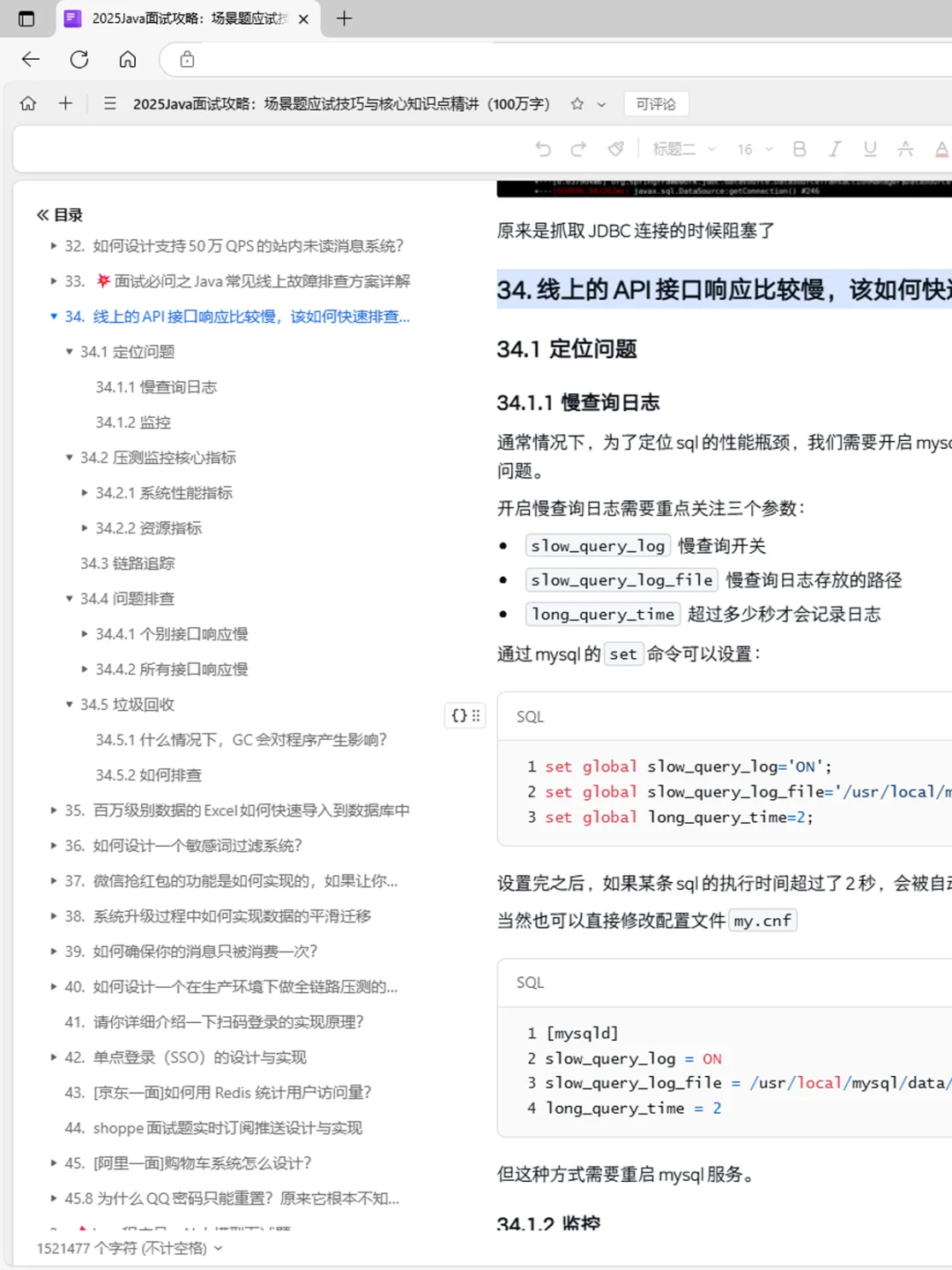
Task: Apply bold formatting
Action: 800,149
